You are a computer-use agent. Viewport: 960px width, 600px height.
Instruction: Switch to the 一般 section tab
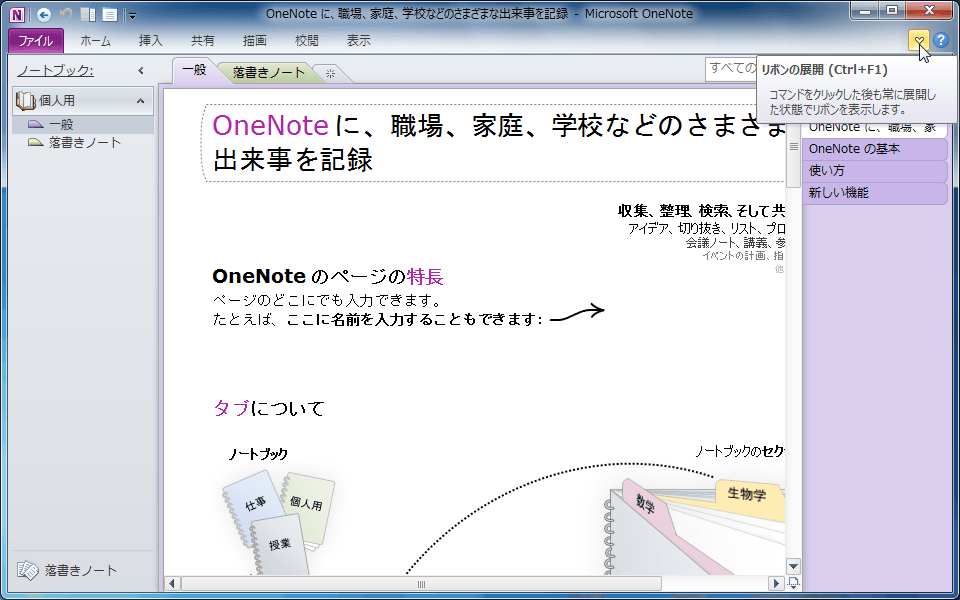[195, 70]
